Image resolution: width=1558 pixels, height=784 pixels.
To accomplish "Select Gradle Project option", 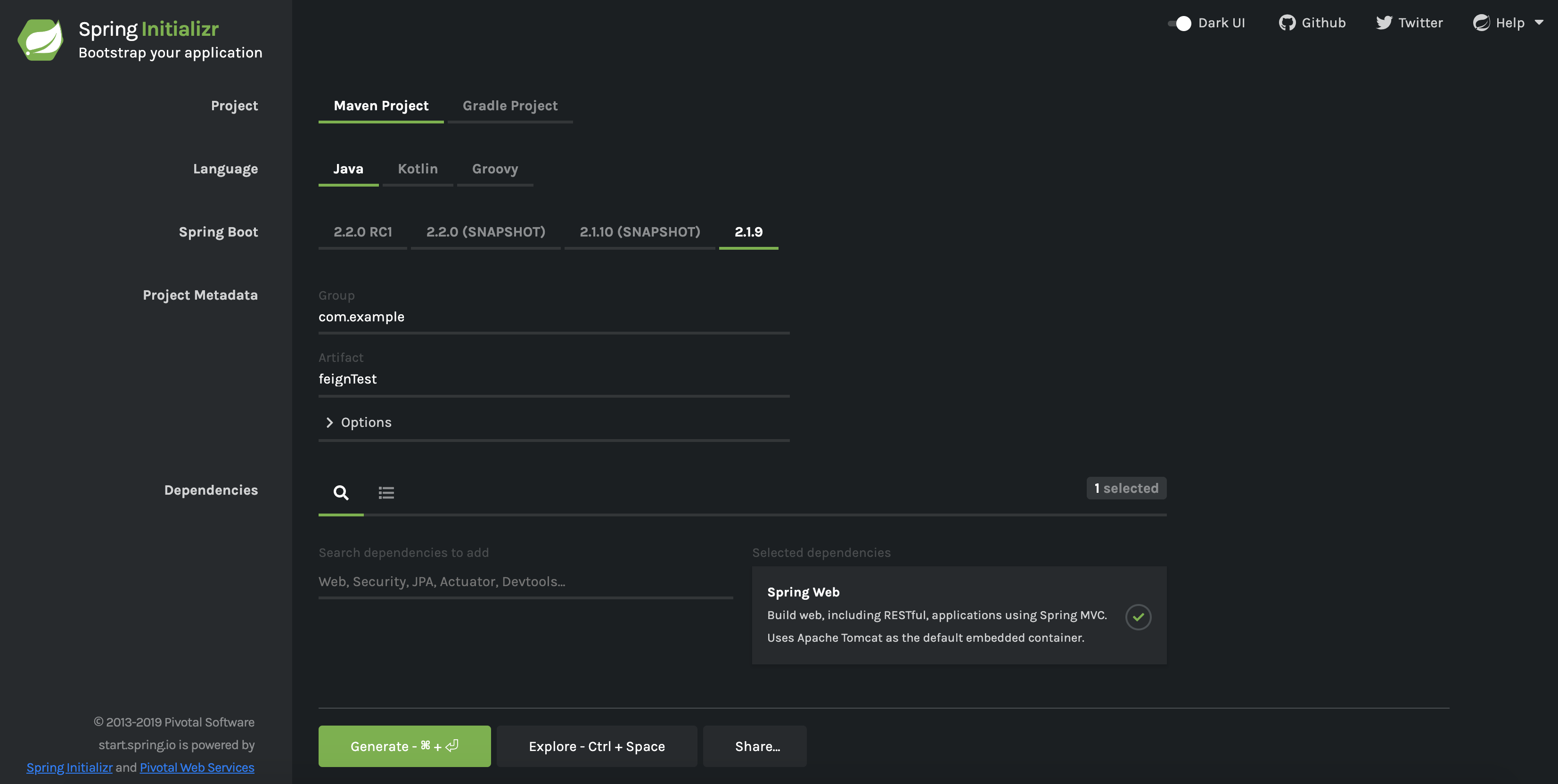I will (x=510, y=106).
